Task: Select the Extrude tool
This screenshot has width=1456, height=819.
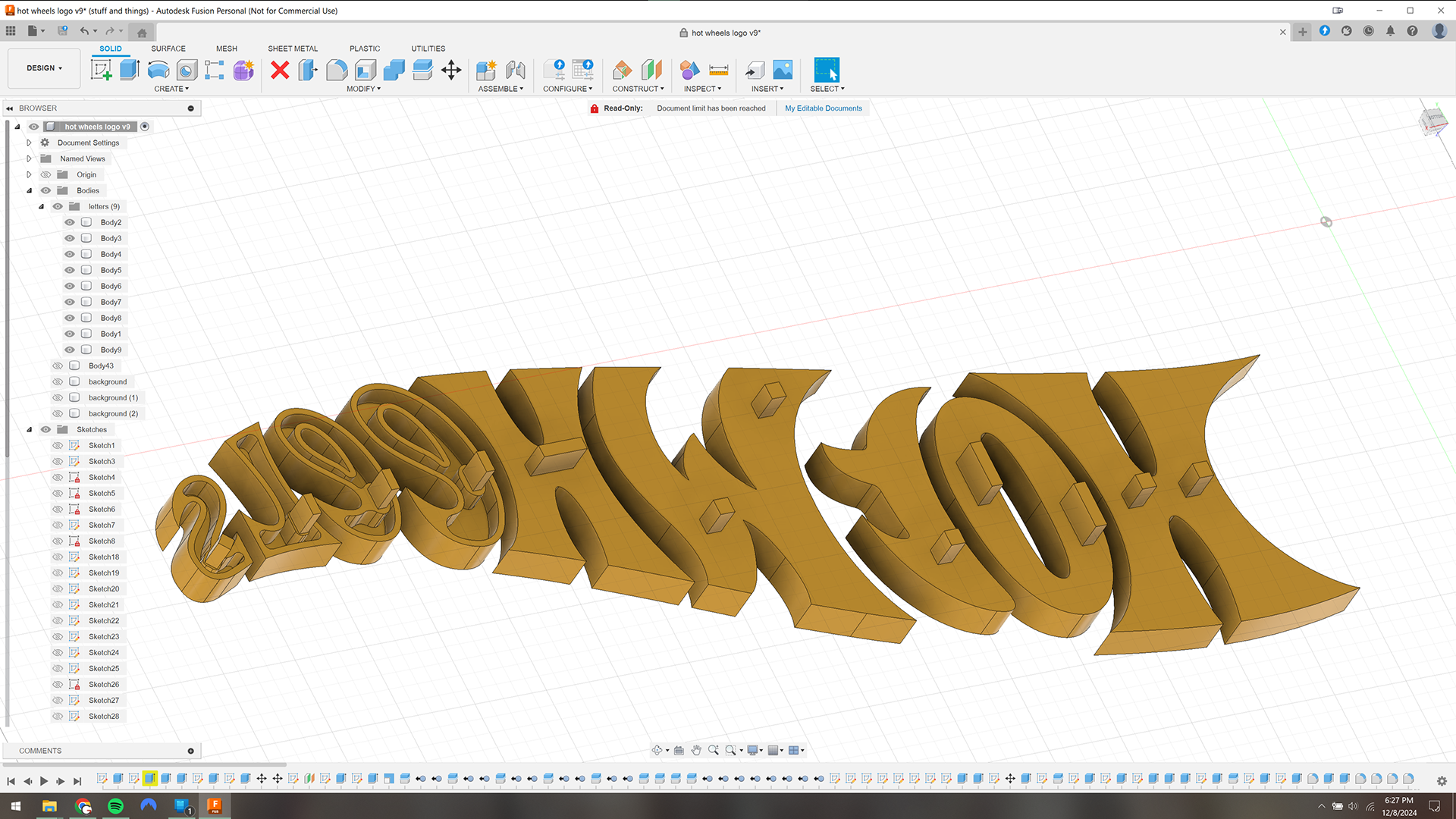Action: click(x=130, y=70)
